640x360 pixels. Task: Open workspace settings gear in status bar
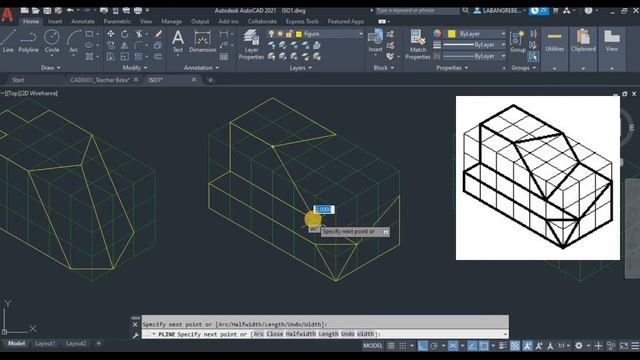(579, 346)
